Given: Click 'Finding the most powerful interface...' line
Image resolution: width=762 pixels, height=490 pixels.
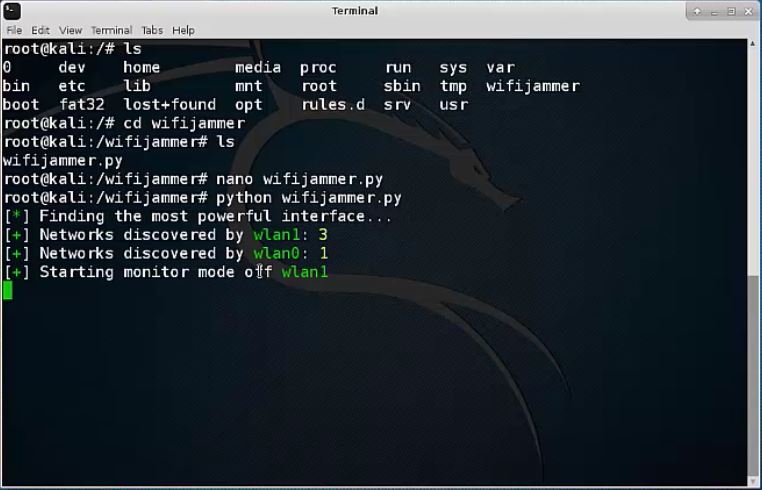Looking at the screenshot, I should point(198,216).
